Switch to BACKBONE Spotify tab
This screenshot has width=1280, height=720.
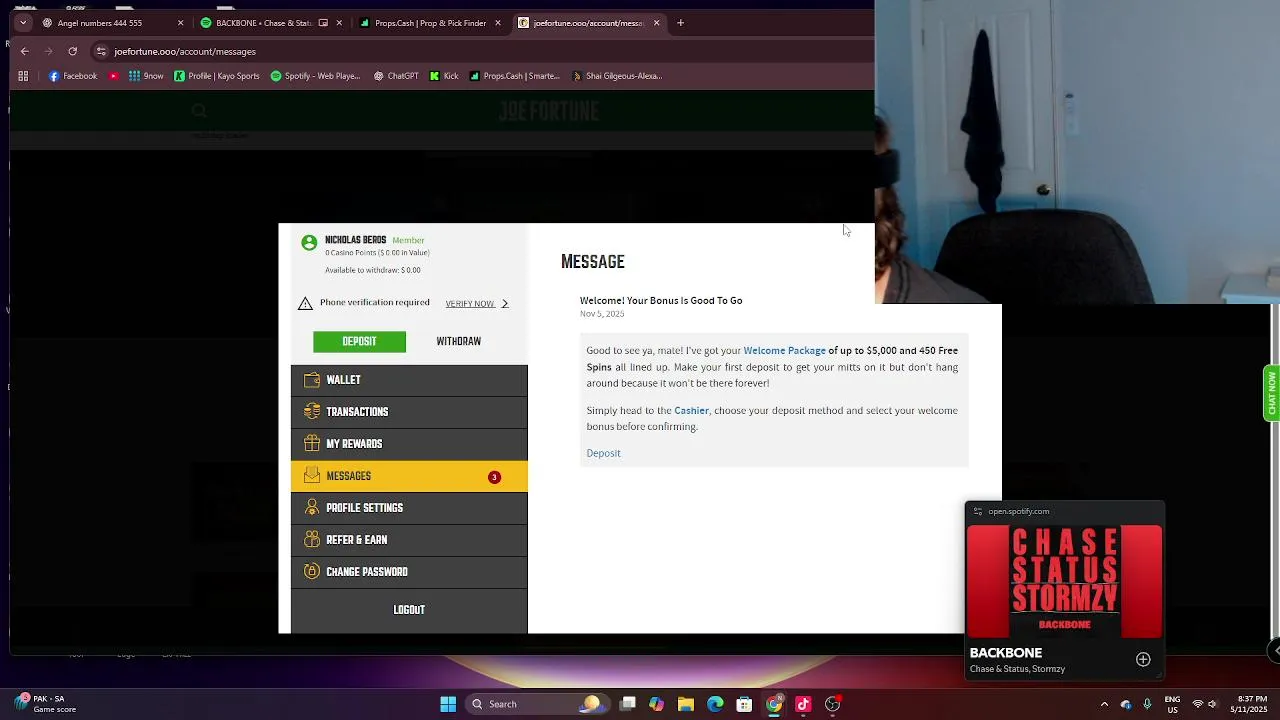tap(264, 23)
